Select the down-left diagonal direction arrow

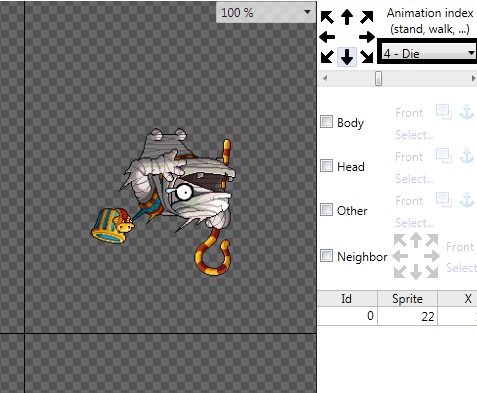pyautogui.click(x=327, y=57)
